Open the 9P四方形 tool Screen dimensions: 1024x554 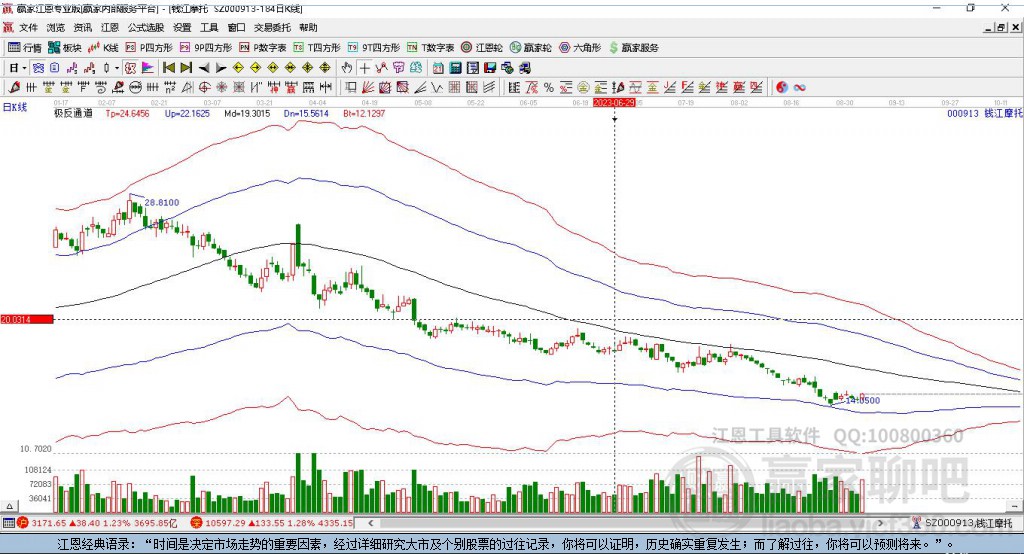point(206,48)
